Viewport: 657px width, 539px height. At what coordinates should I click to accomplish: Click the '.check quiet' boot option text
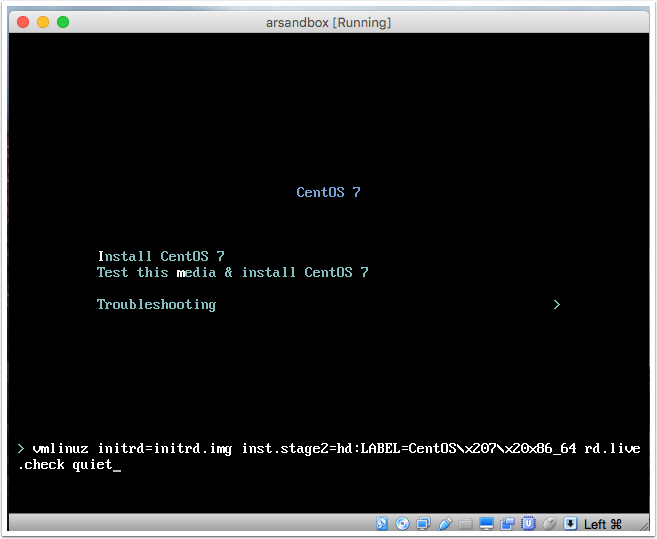[x=65, y=464]
